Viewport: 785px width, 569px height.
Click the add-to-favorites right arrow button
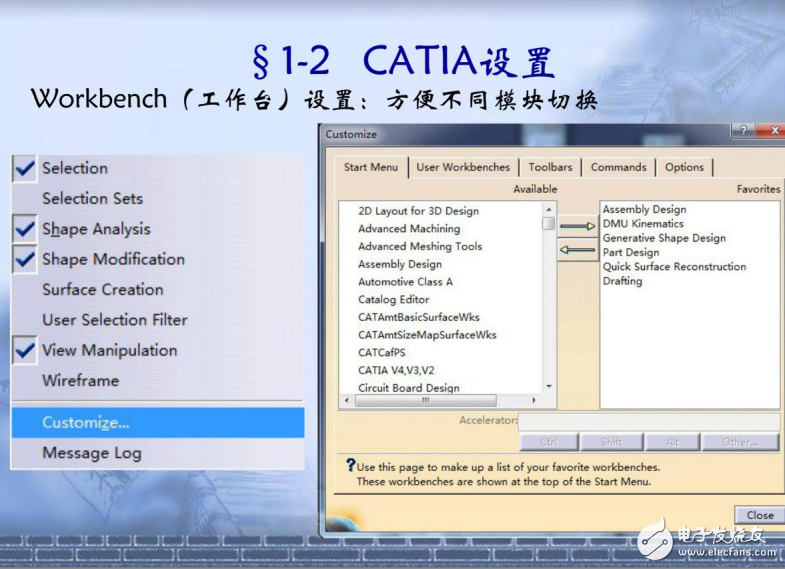click(577, 226)
